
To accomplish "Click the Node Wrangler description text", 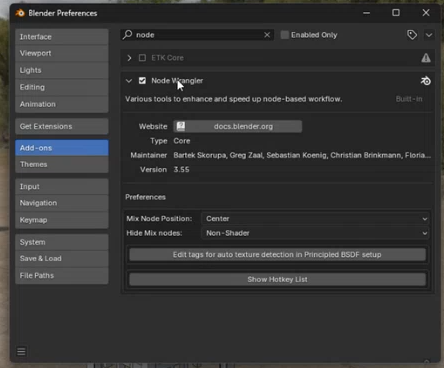I will [234, 99].
